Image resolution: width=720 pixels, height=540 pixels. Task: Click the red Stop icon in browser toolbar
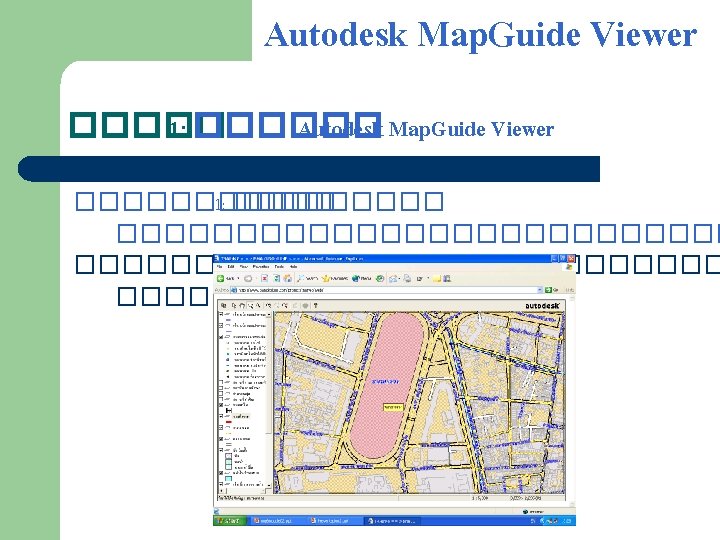pyautogui.click(x=264, y=278)
